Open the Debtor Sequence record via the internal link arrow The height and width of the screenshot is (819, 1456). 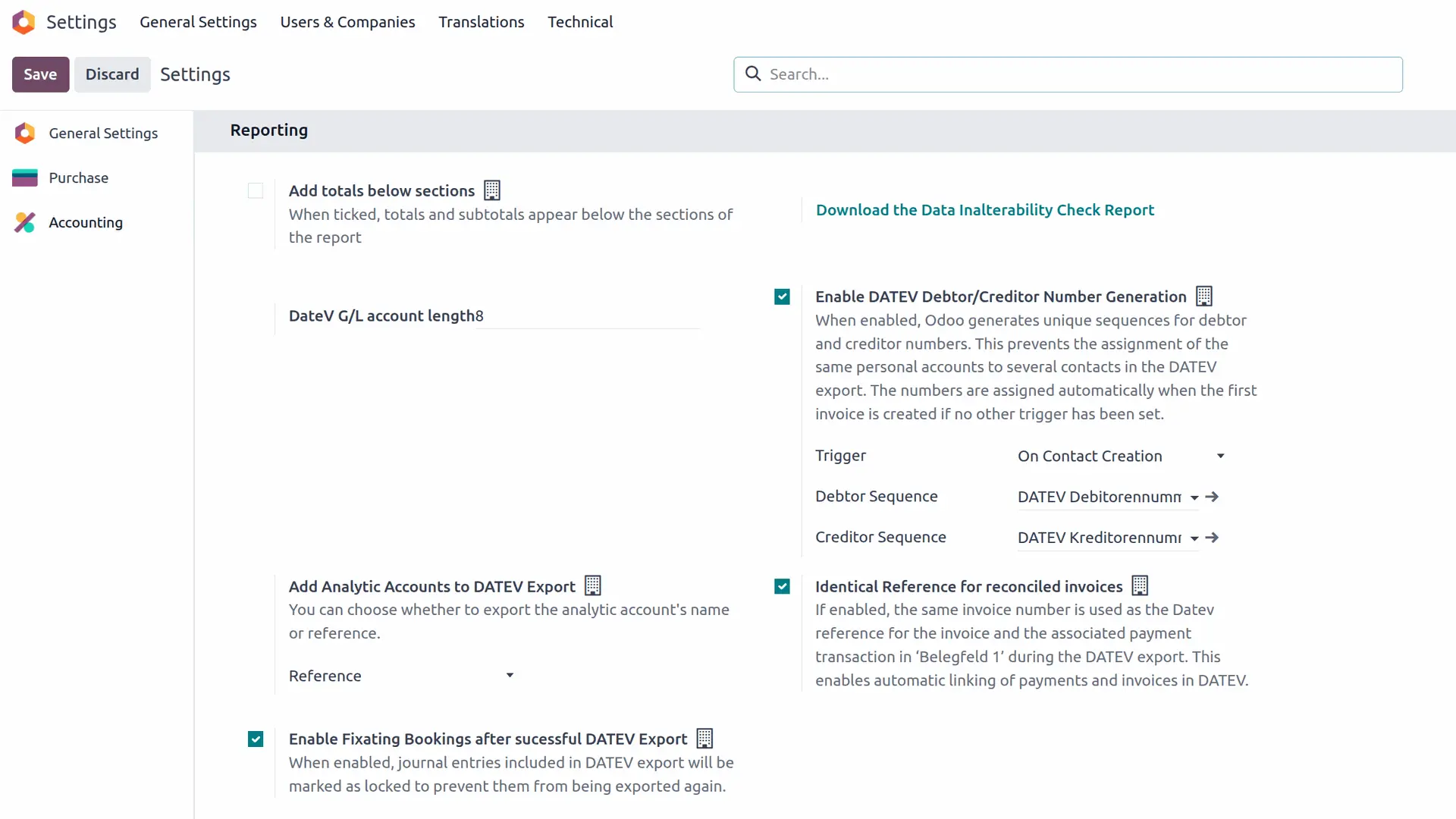pyautogui.click(x=1212, y=497)
